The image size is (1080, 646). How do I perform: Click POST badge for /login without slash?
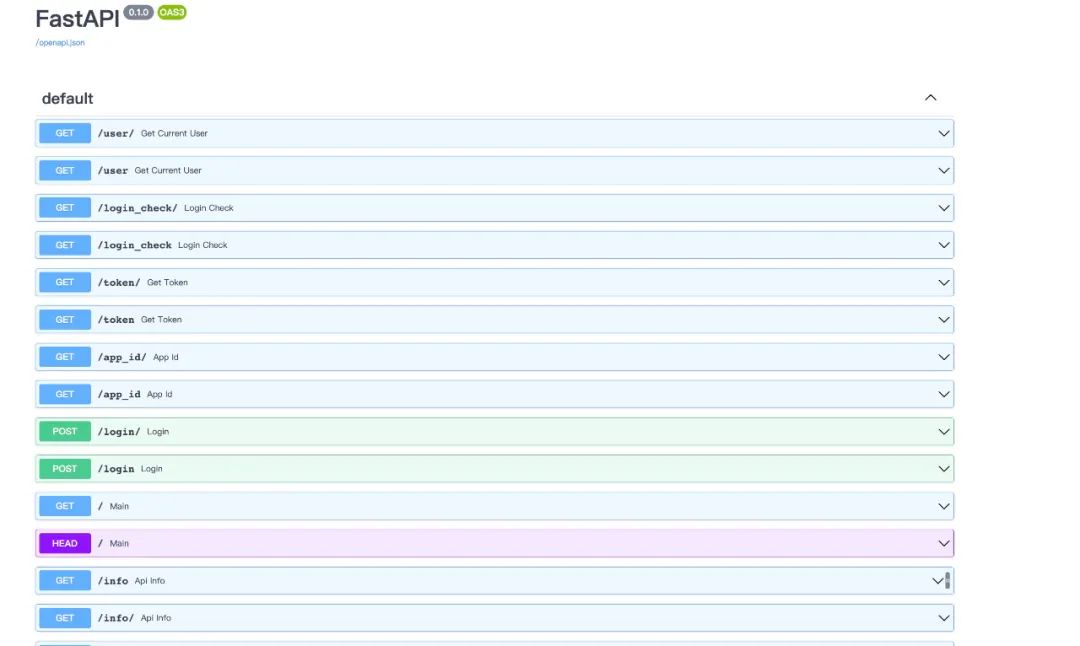point(65,468)
